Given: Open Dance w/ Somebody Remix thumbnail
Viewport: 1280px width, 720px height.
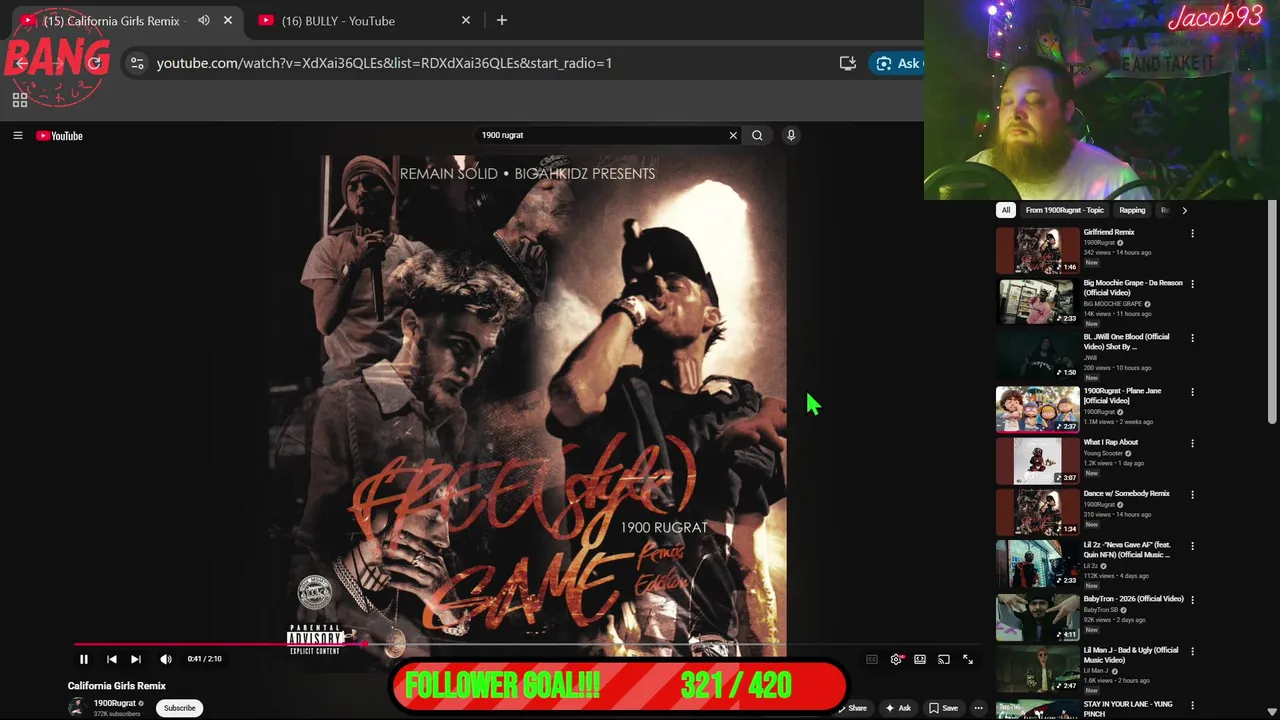Looking at the screenshot, I should [1037, 512].
